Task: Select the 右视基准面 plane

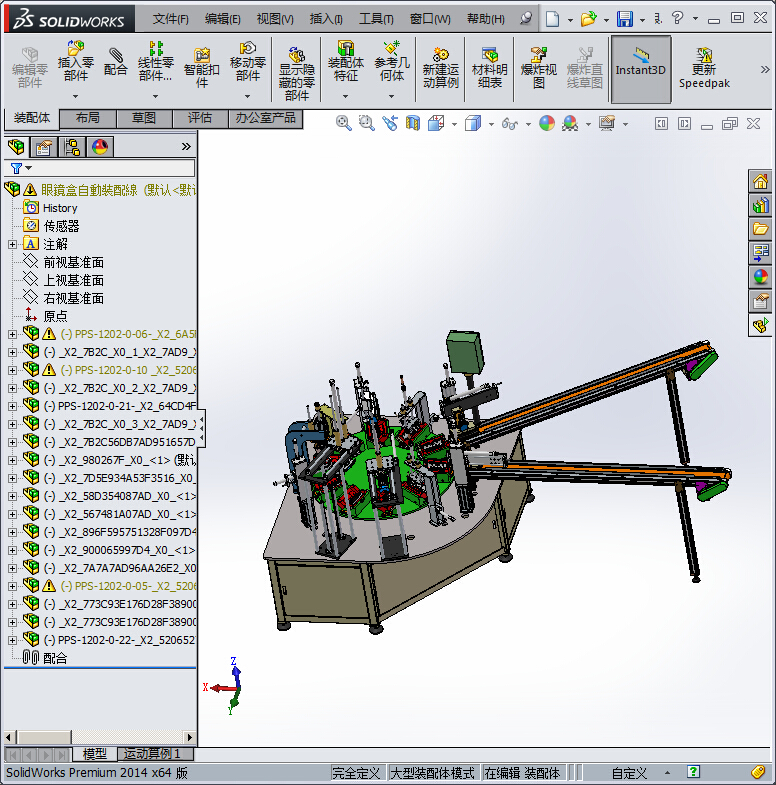Action: 74,298
